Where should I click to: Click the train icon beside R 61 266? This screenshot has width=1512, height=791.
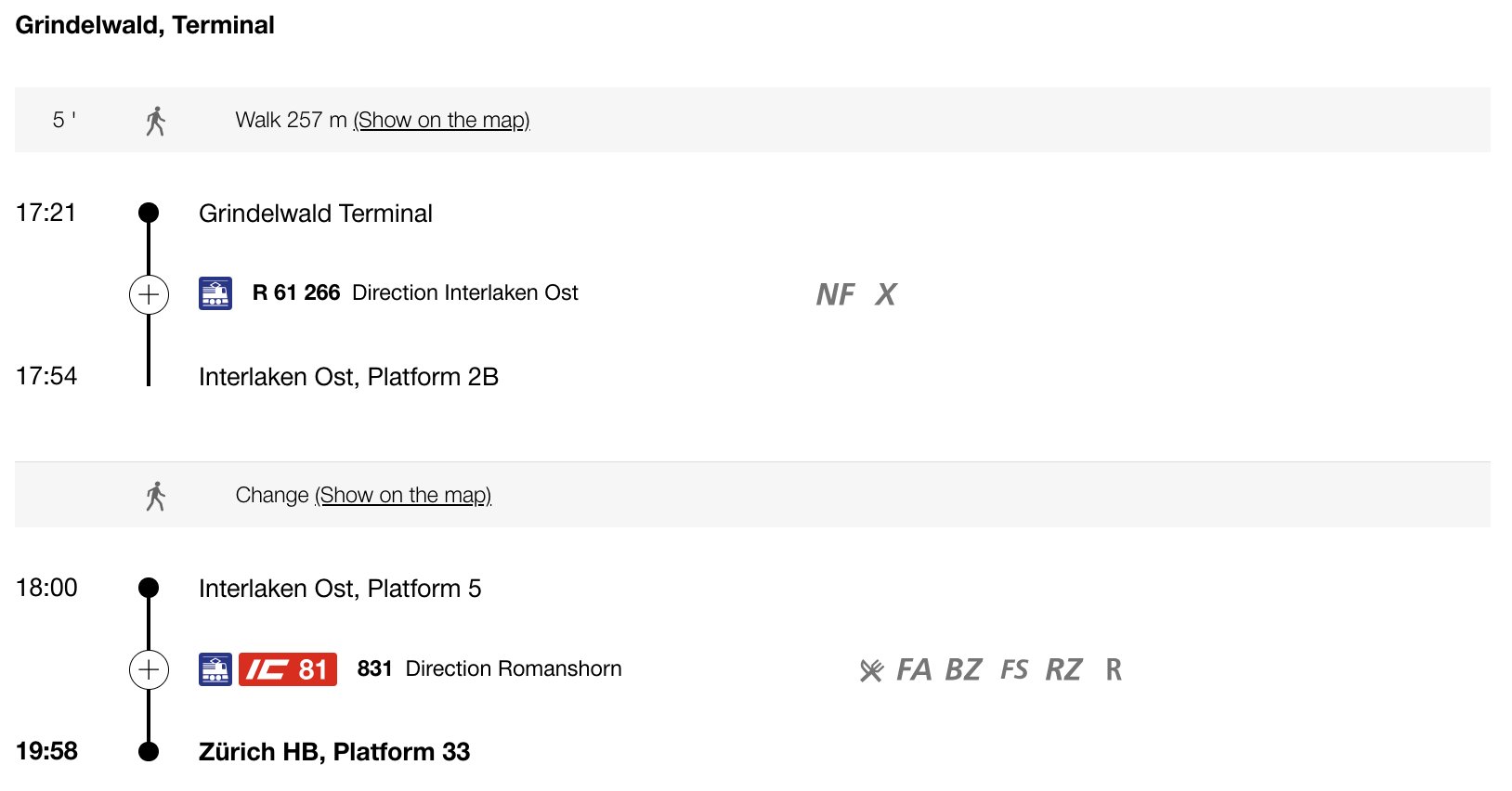(215, 293)
